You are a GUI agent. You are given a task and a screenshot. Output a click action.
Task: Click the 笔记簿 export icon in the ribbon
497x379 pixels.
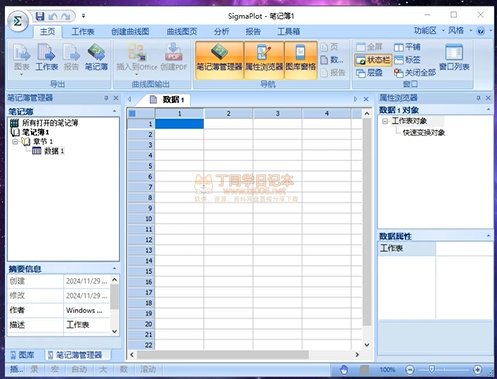pyautogui.click(x=96, y=57)
